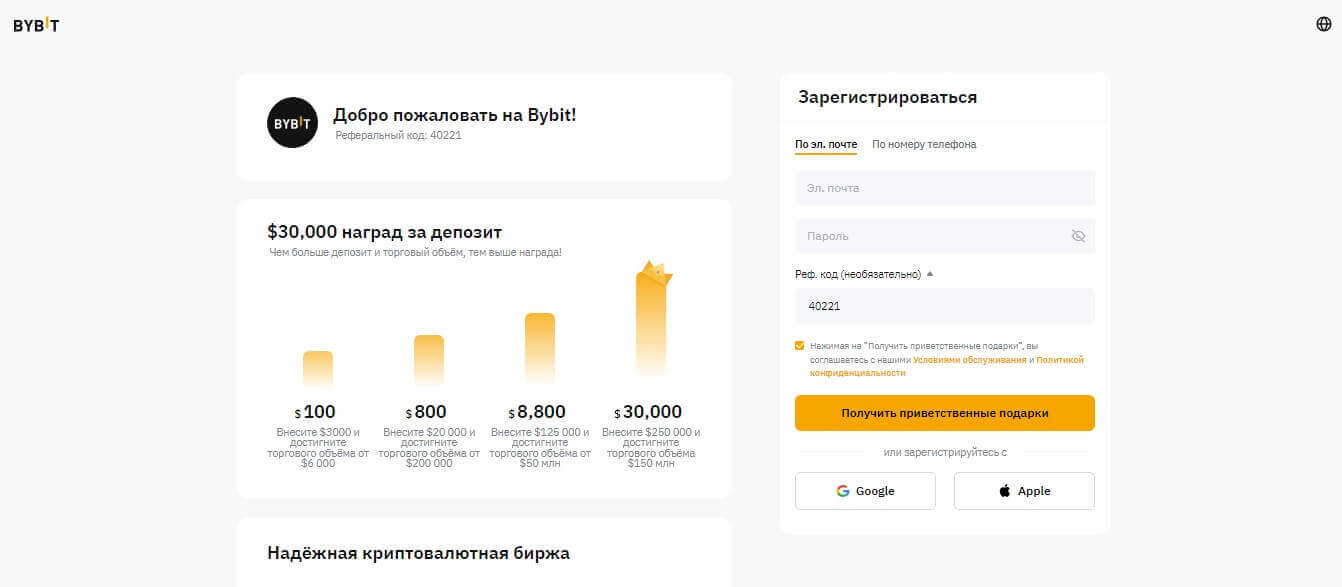
Task: Select the "По номеру телефона" tab
Action: pyautogui.click(x=924, y=144)
